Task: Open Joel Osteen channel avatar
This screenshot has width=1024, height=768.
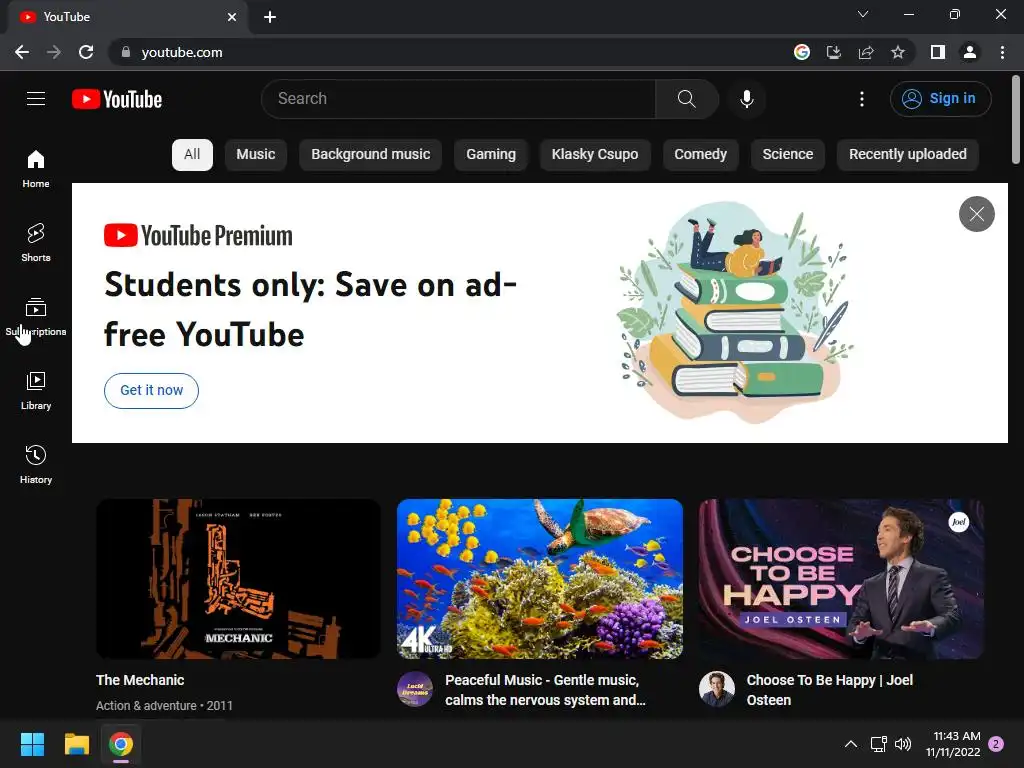Action: pos(716,689)
